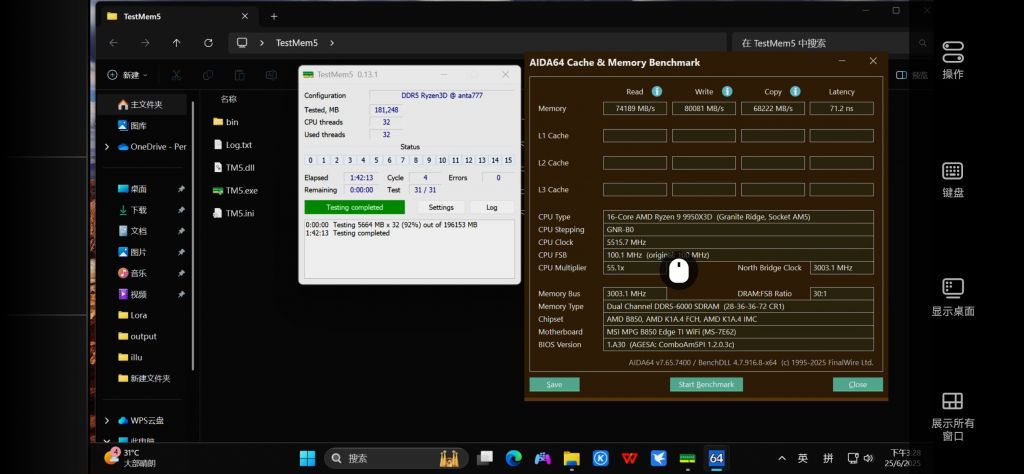Open the 新建 (New) dropdown

pyautogui.click(x=128, y=75)
